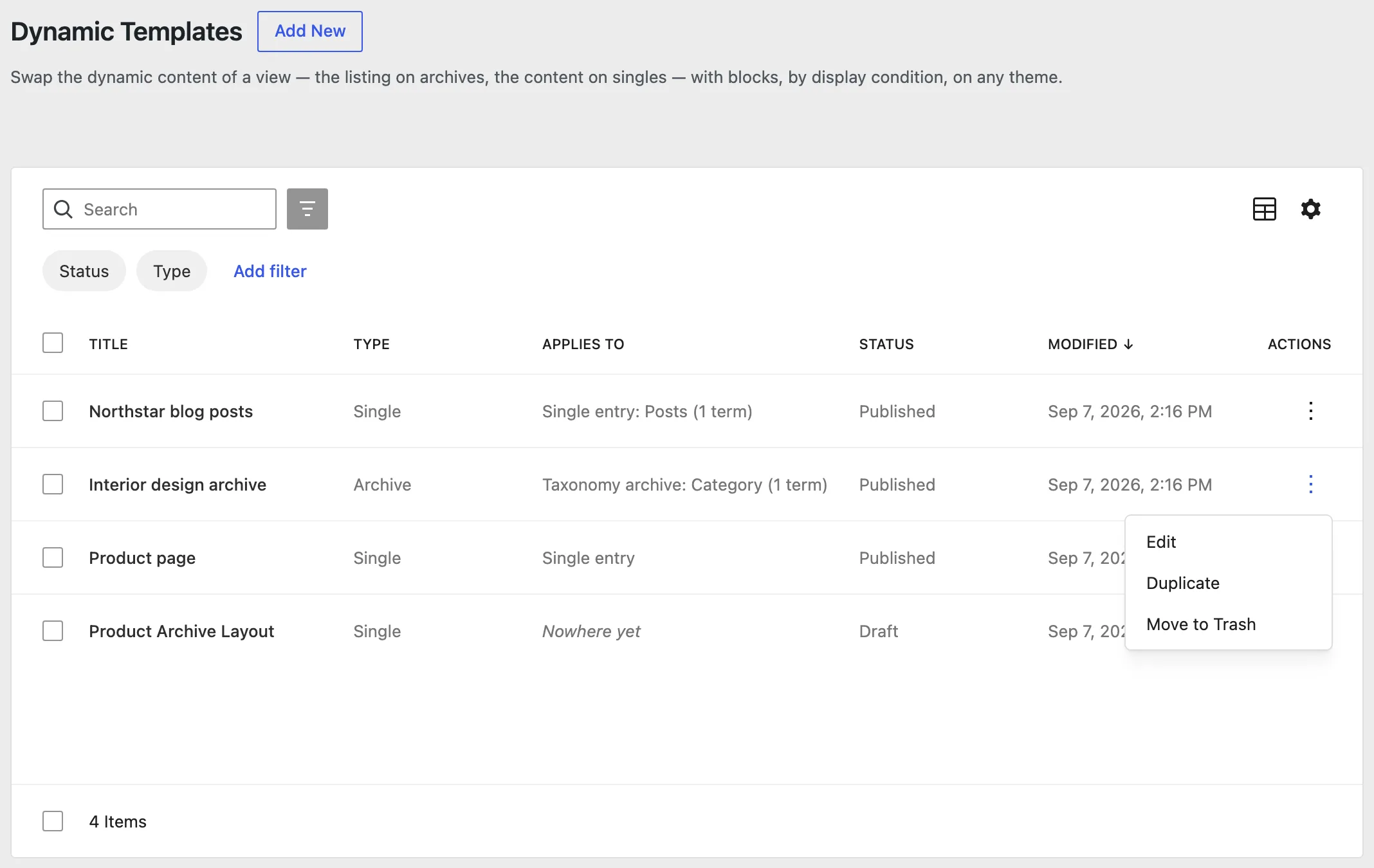Image resolution: width=1374 pixels, height=868 pixels.
Task: Open the Northstar blog posts template
Action: click(171, 411)
